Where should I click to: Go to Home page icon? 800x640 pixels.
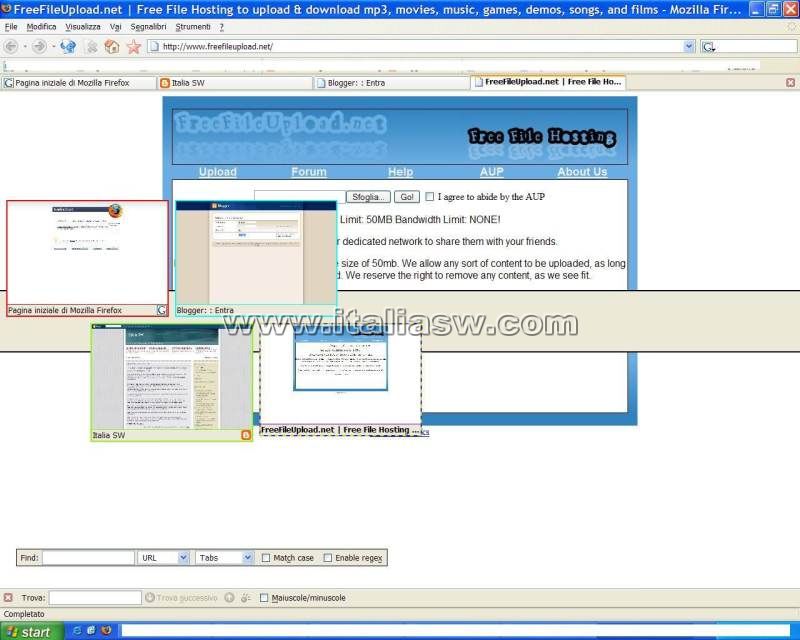112,46
